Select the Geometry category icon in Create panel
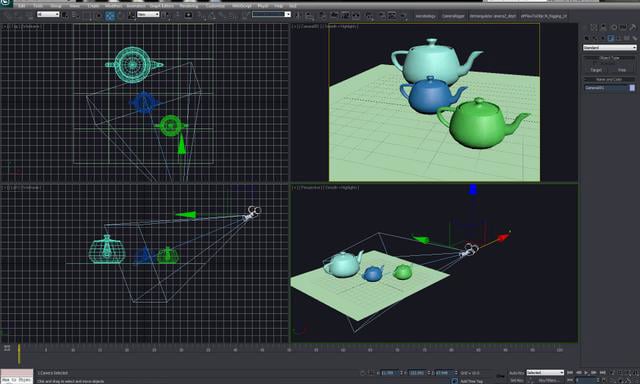Image resolution: width=640 pixels, height=384 pixels. click(x=587, y=38)
